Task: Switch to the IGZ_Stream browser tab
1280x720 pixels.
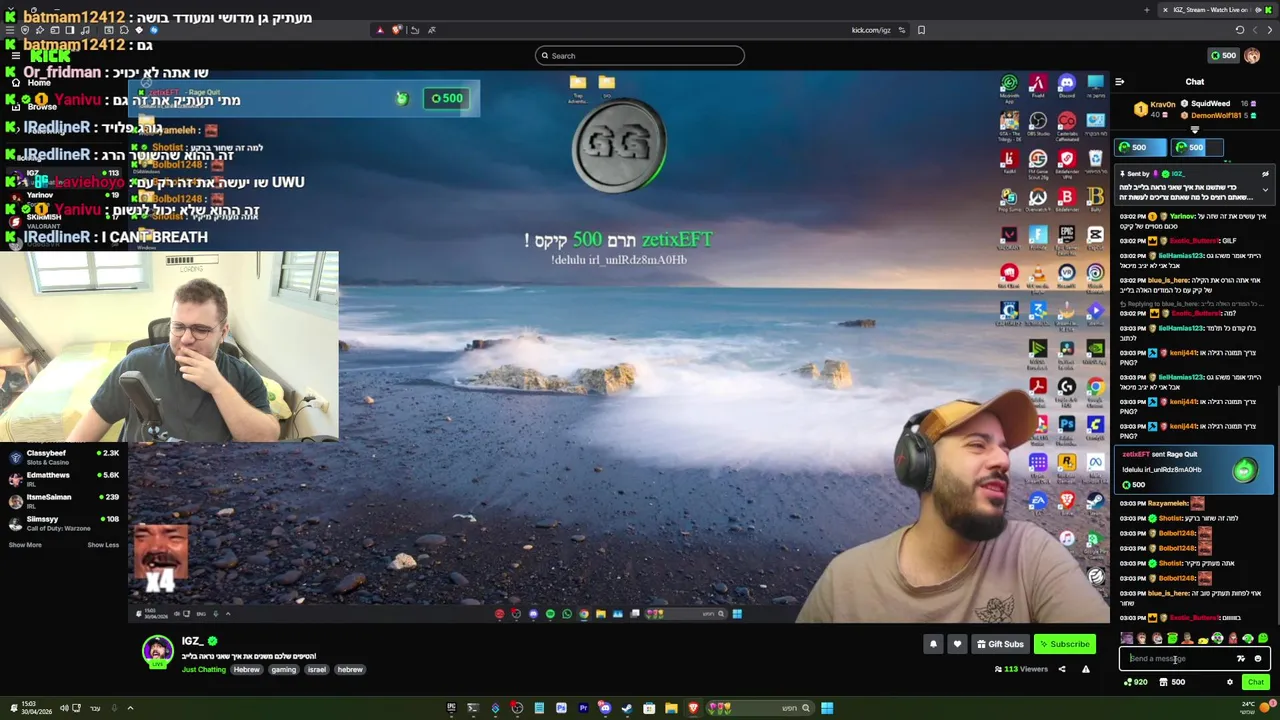Action: (x=1217, y=10)
